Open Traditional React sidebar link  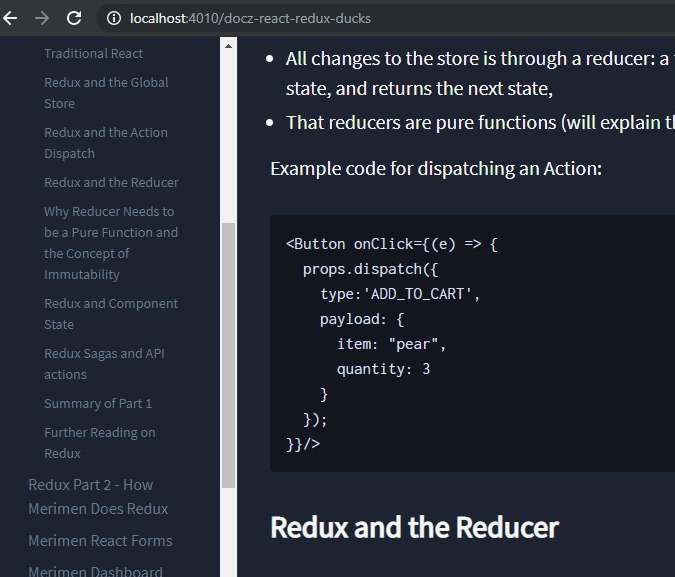[x=93, y=53]
